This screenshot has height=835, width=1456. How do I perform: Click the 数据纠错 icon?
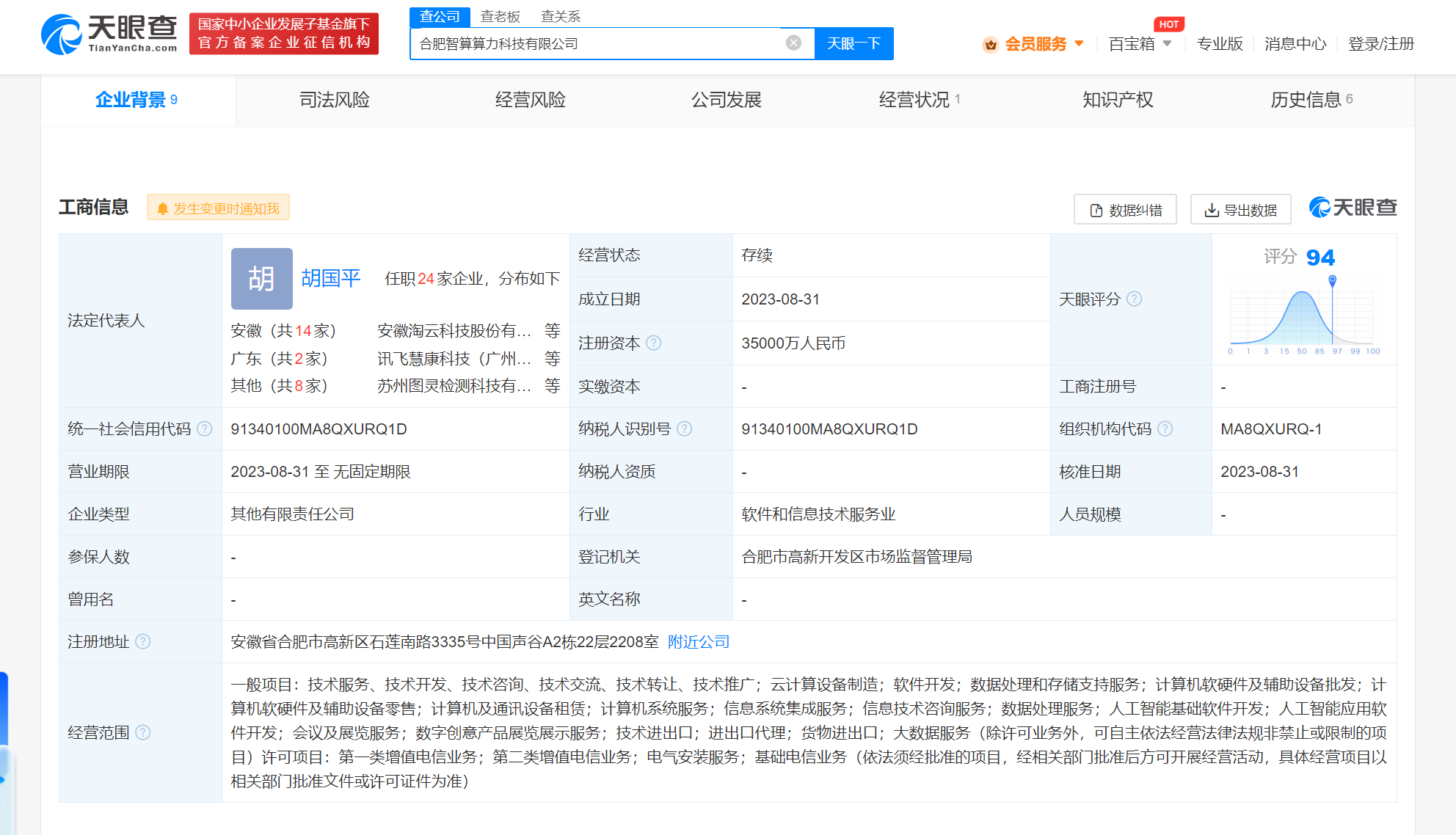coord(1096,209)
